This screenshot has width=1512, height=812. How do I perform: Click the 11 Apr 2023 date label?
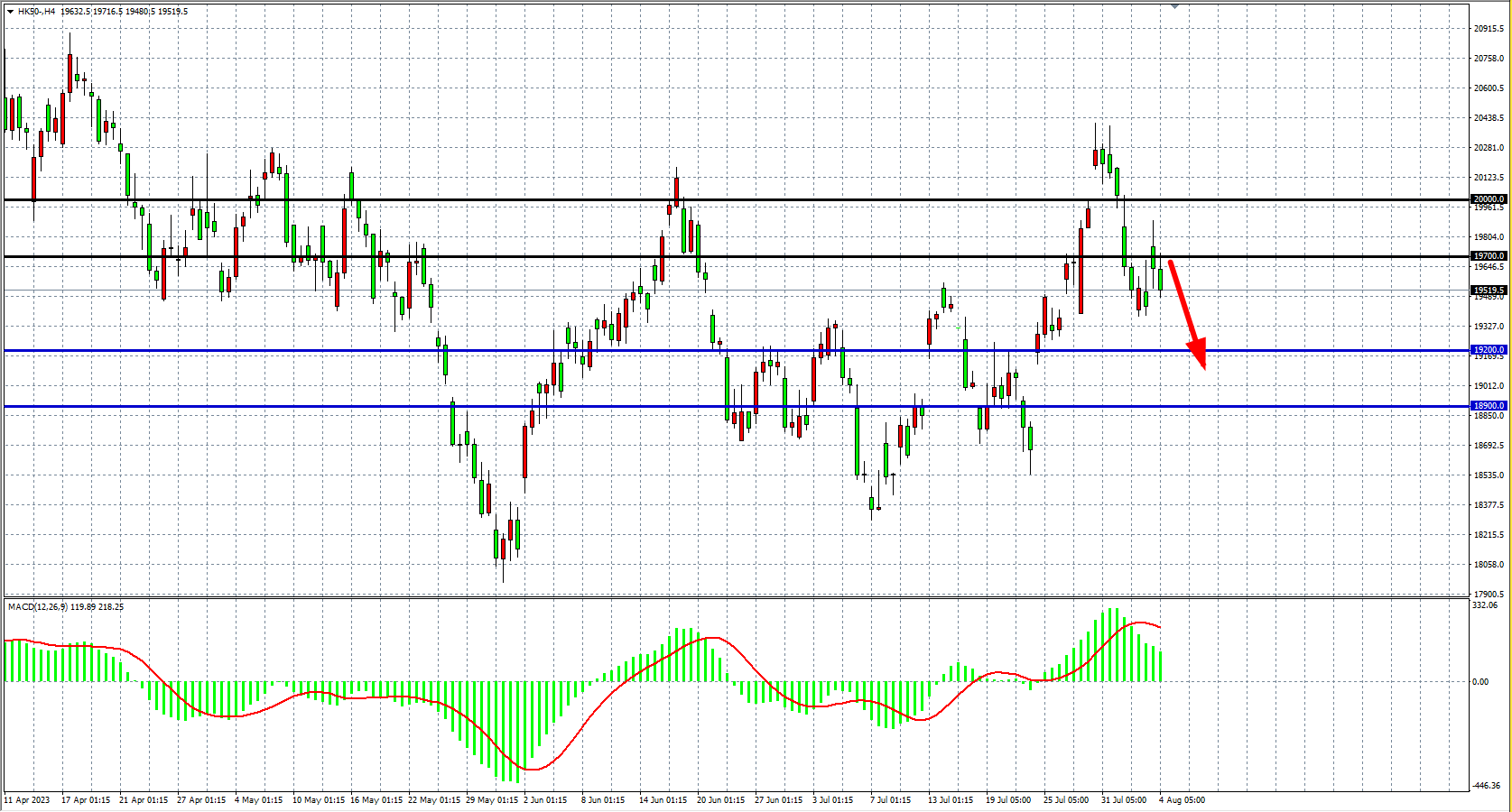tap(27, 800)
